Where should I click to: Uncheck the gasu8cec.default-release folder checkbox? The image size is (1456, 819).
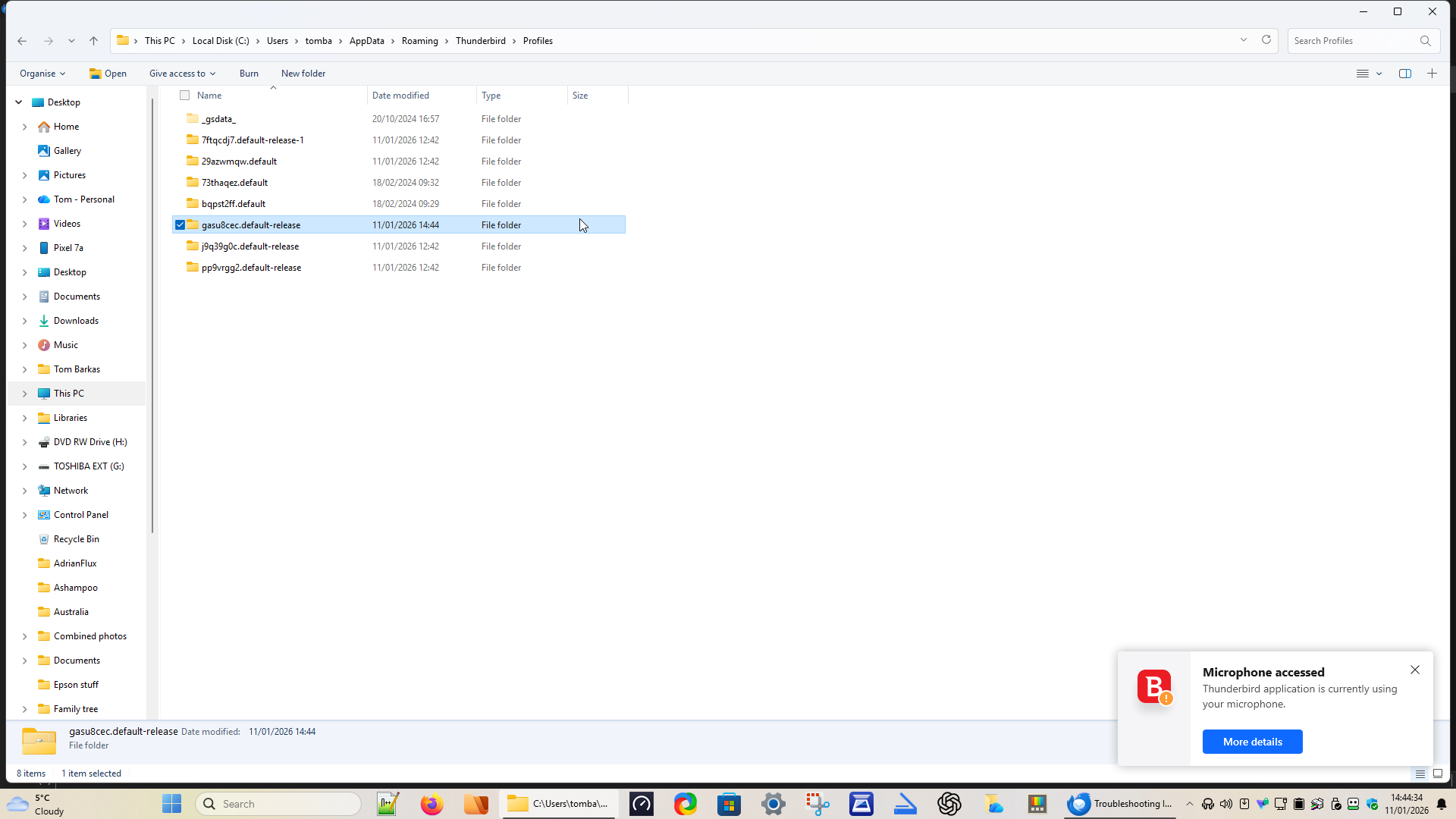point(180,225)
